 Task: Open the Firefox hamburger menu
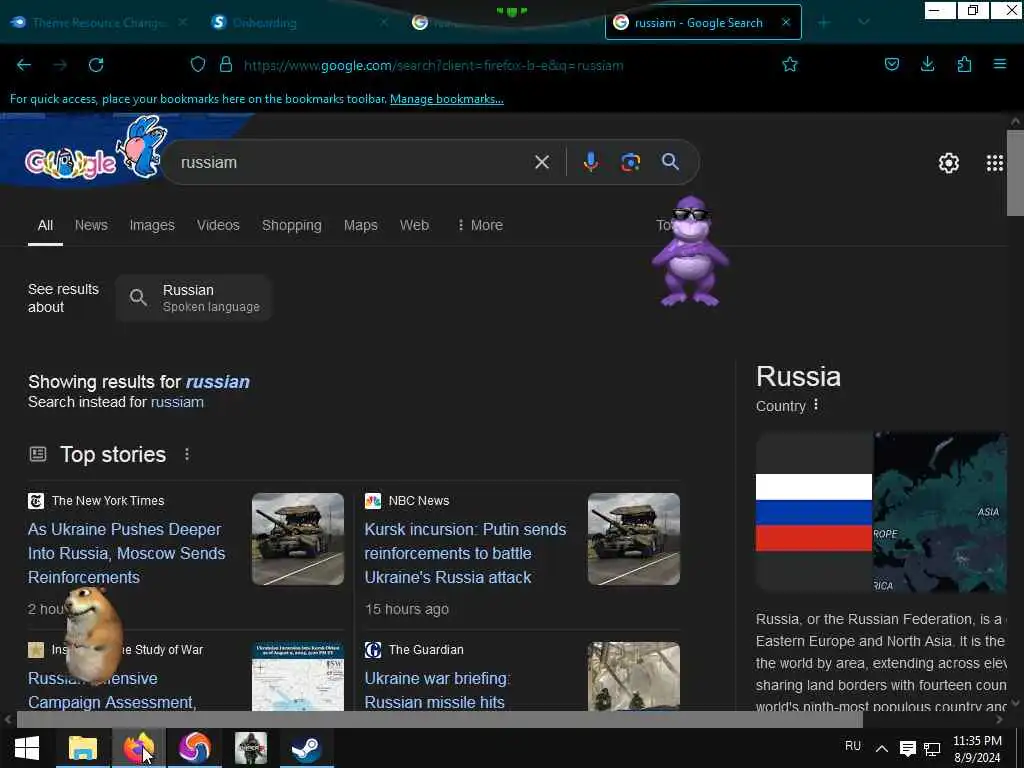(1000, 64)
